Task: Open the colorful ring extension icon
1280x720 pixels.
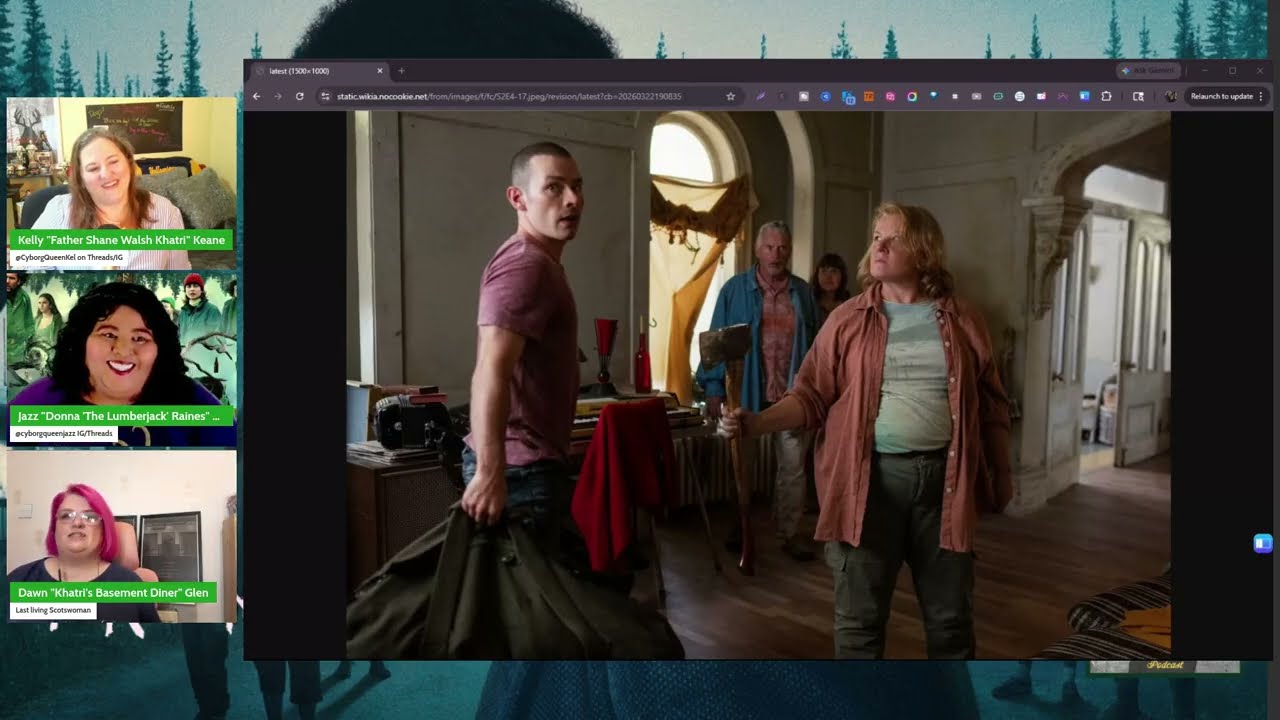Action: pos(912,96)
